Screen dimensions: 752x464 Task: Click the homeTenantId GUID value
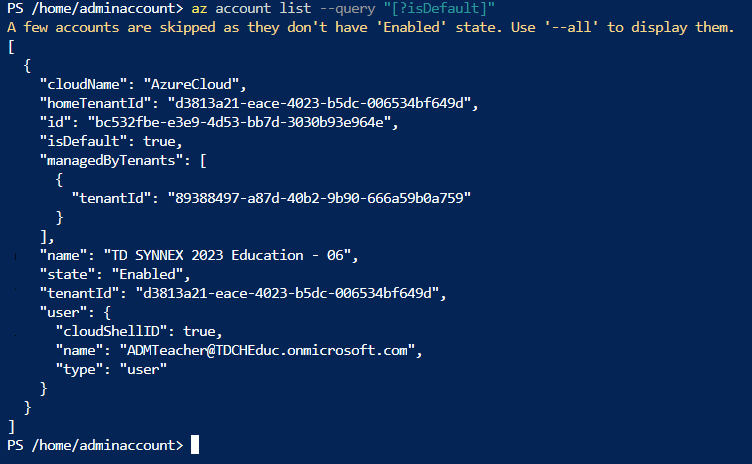tap(319, 103)
